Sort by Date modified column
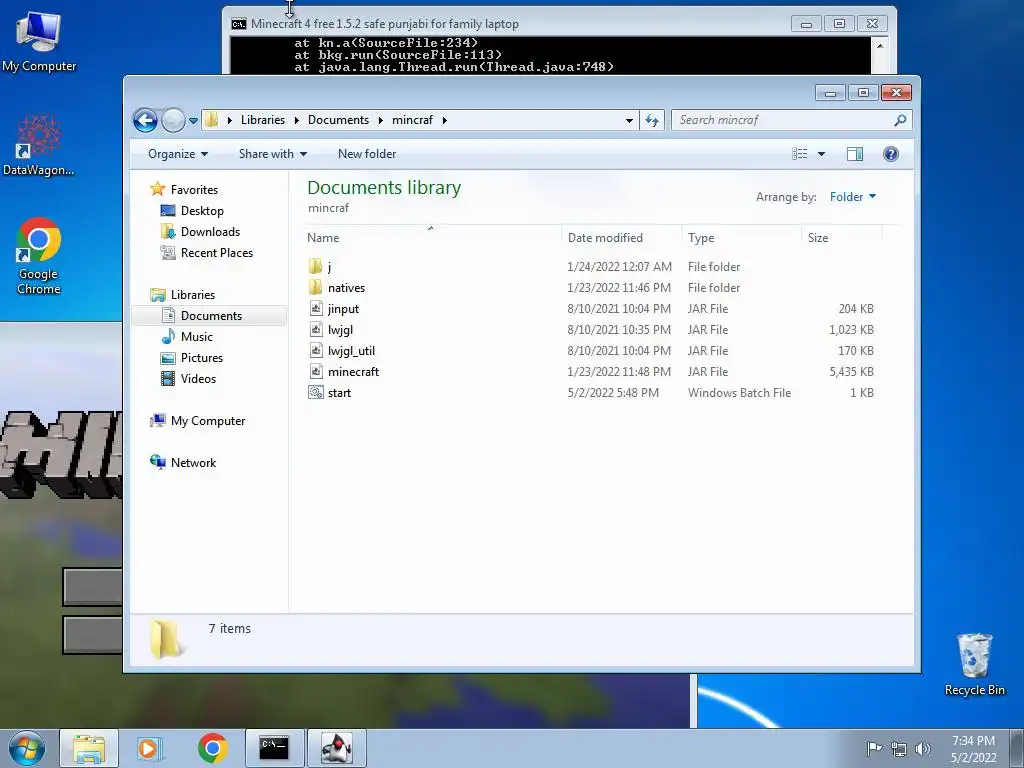 click(x=620, y=238)
